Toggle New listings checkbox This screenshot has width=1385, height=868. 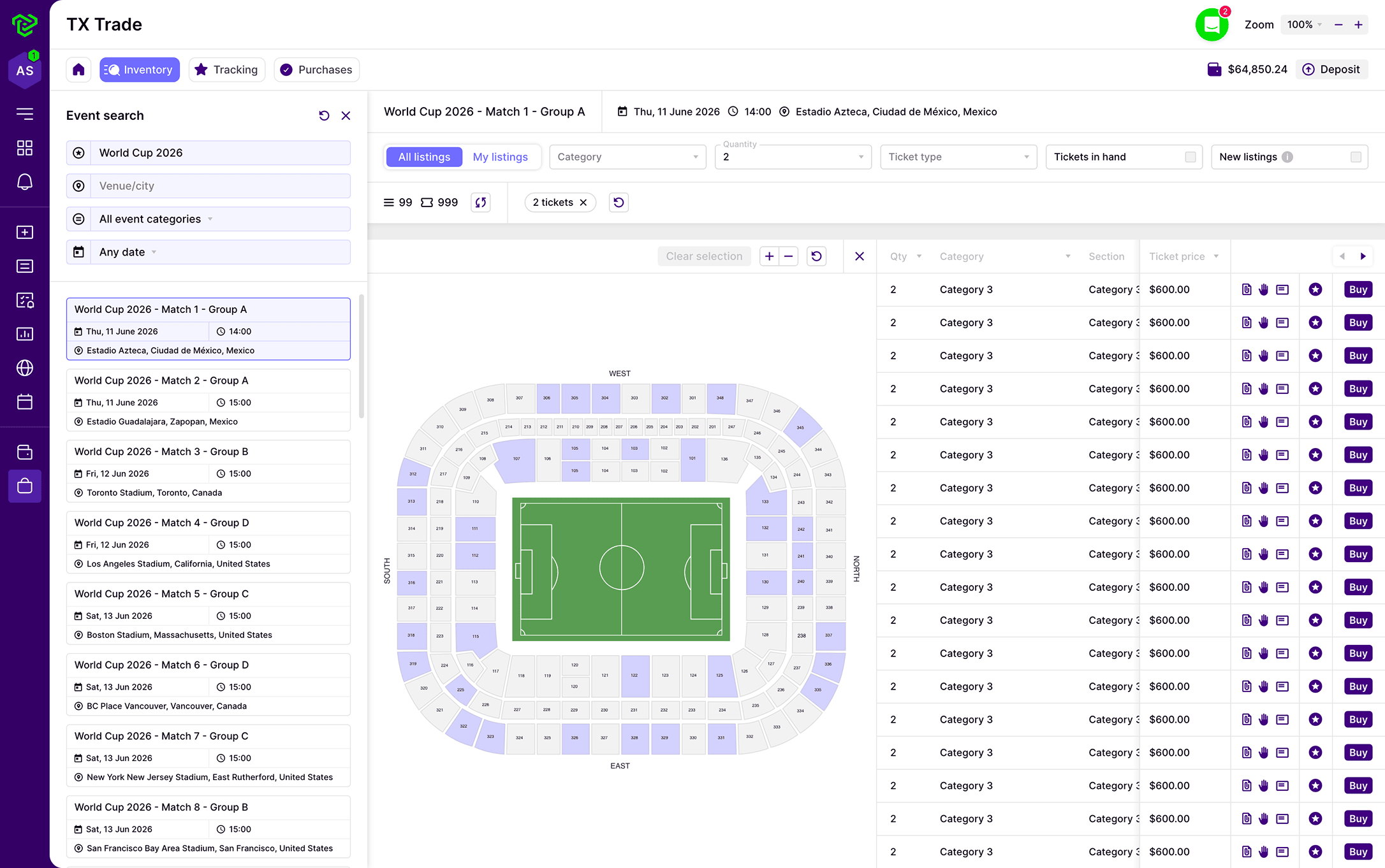click(1356, 157)
